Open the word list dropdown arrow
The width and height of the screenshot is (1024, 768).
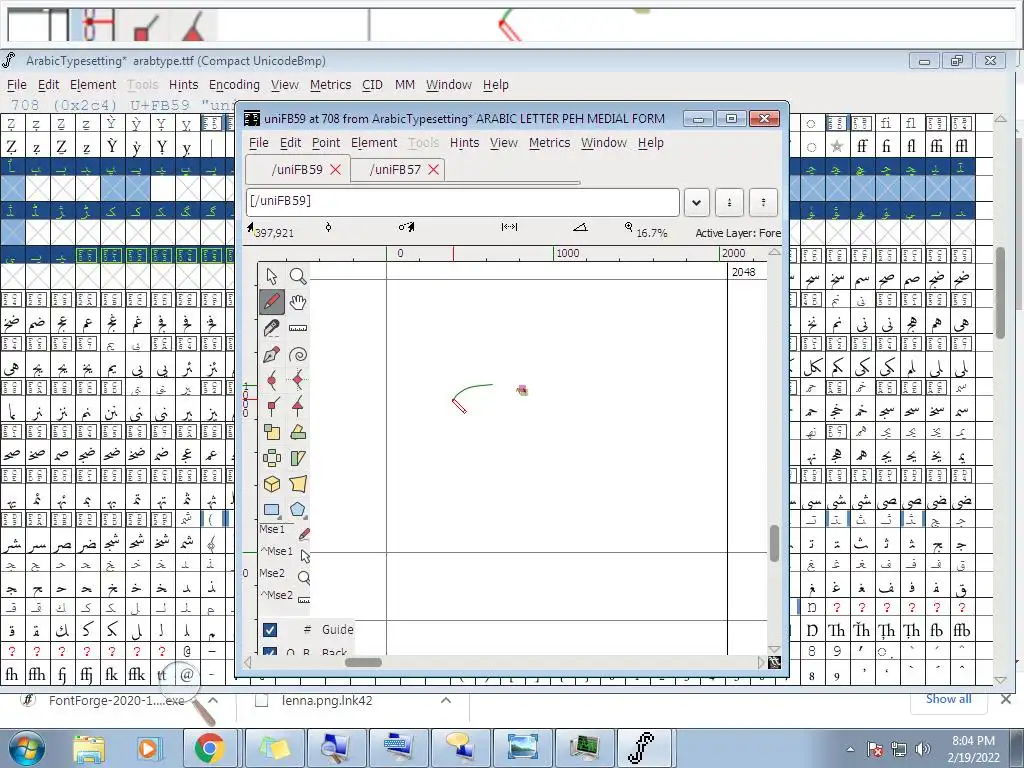pos(697,202)
